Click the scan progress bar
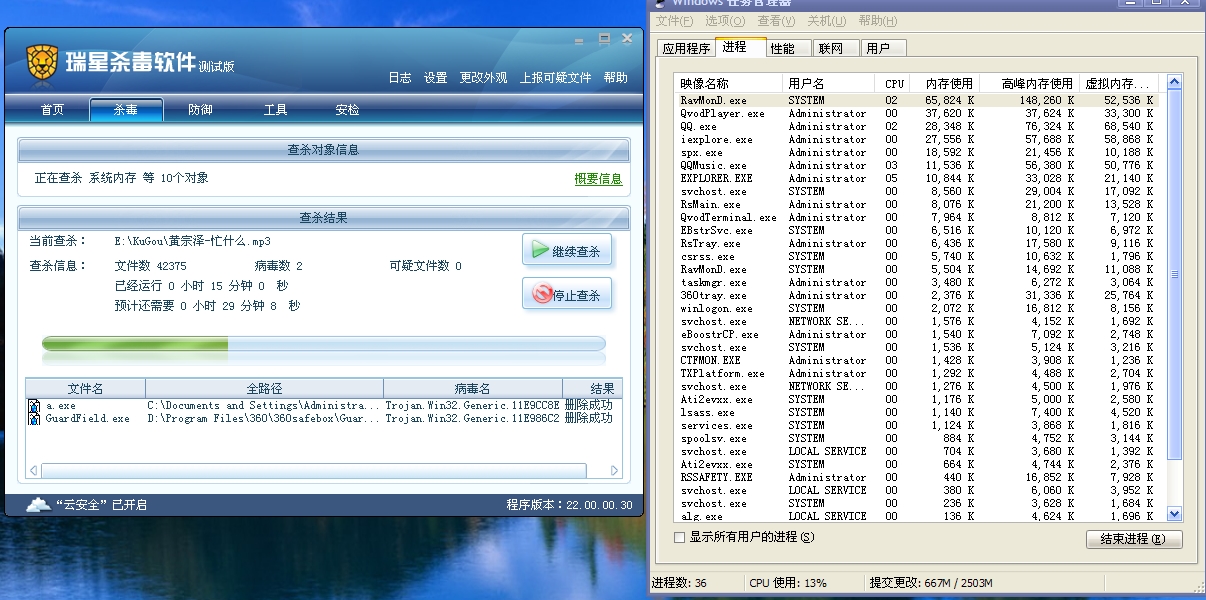The height and width of the screenshot is (600, 1206). point(324,344)
